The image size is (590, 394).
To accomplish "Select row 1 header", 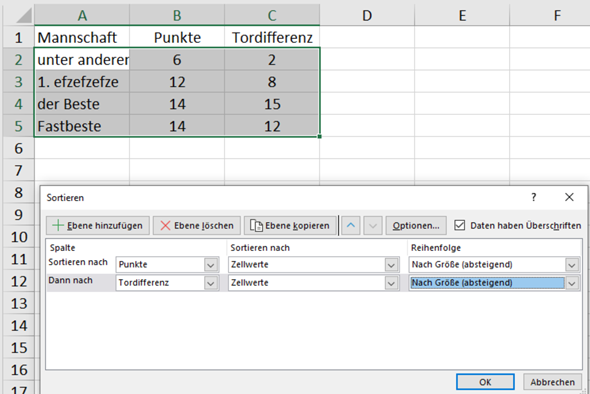I will tap(18, 37).
